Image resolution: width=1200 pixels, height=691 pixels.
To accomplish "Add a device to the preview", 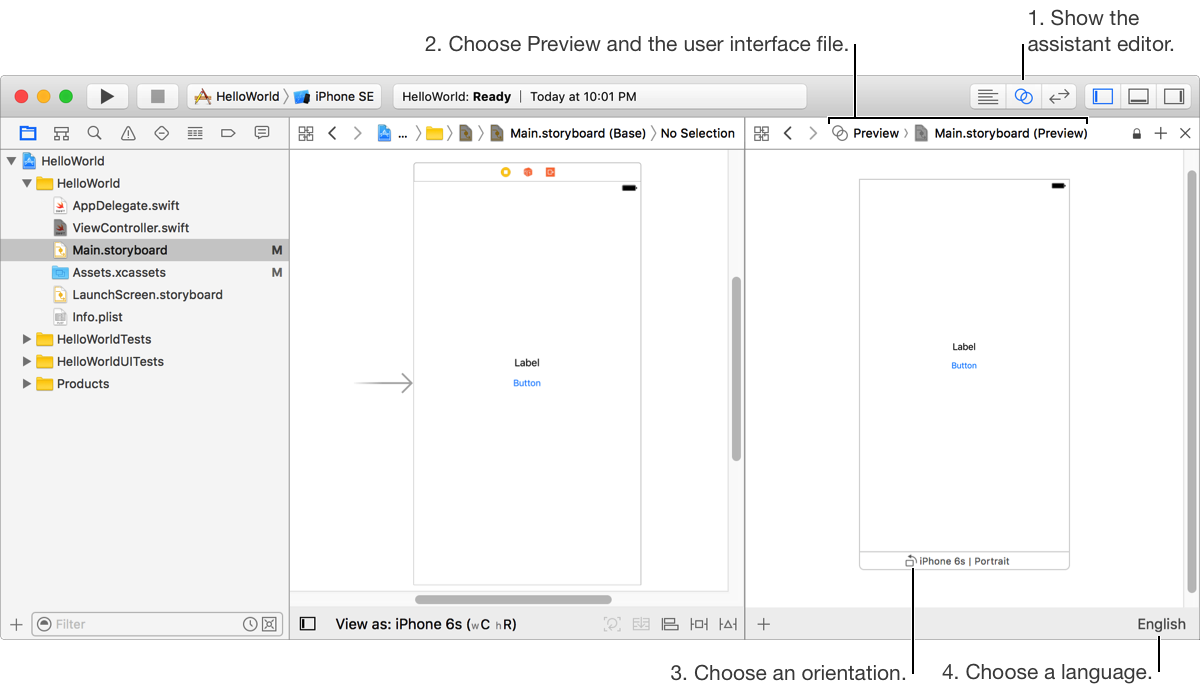I will [763, 624].
